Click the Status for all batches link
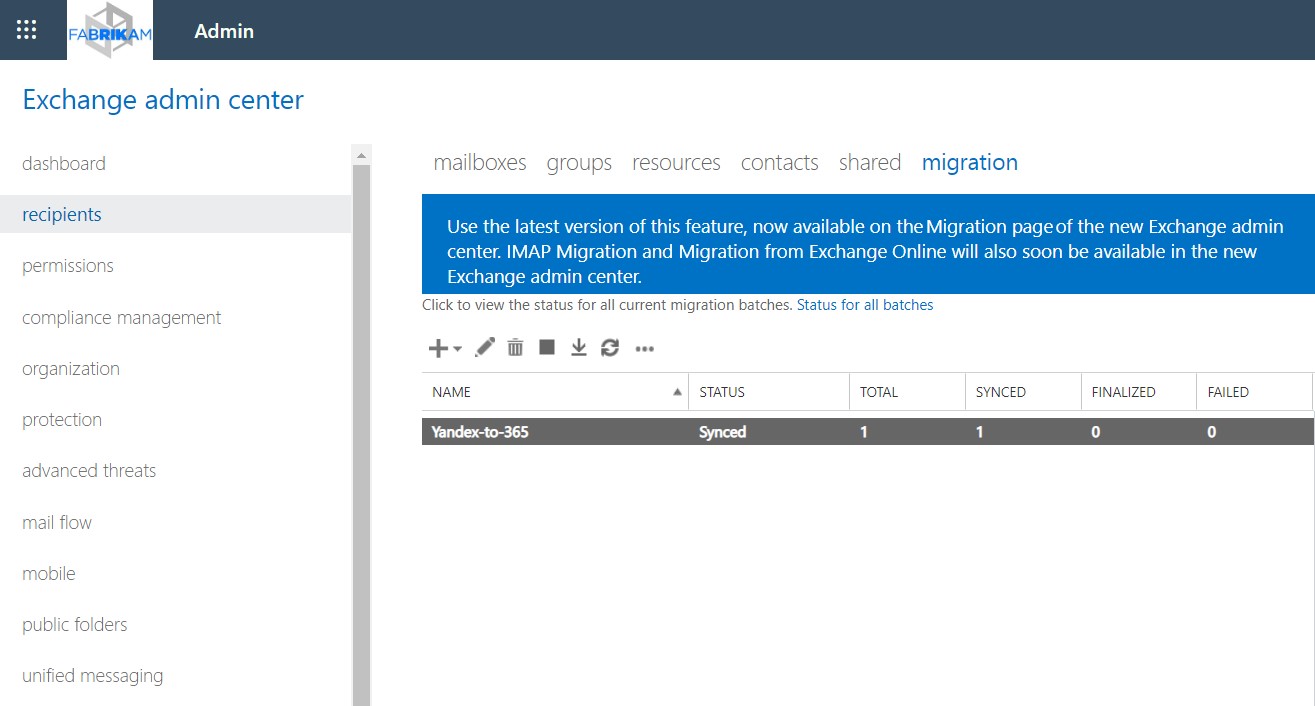Image resolution: width=1315 pixels, height=706 pixels. [865, 305]
